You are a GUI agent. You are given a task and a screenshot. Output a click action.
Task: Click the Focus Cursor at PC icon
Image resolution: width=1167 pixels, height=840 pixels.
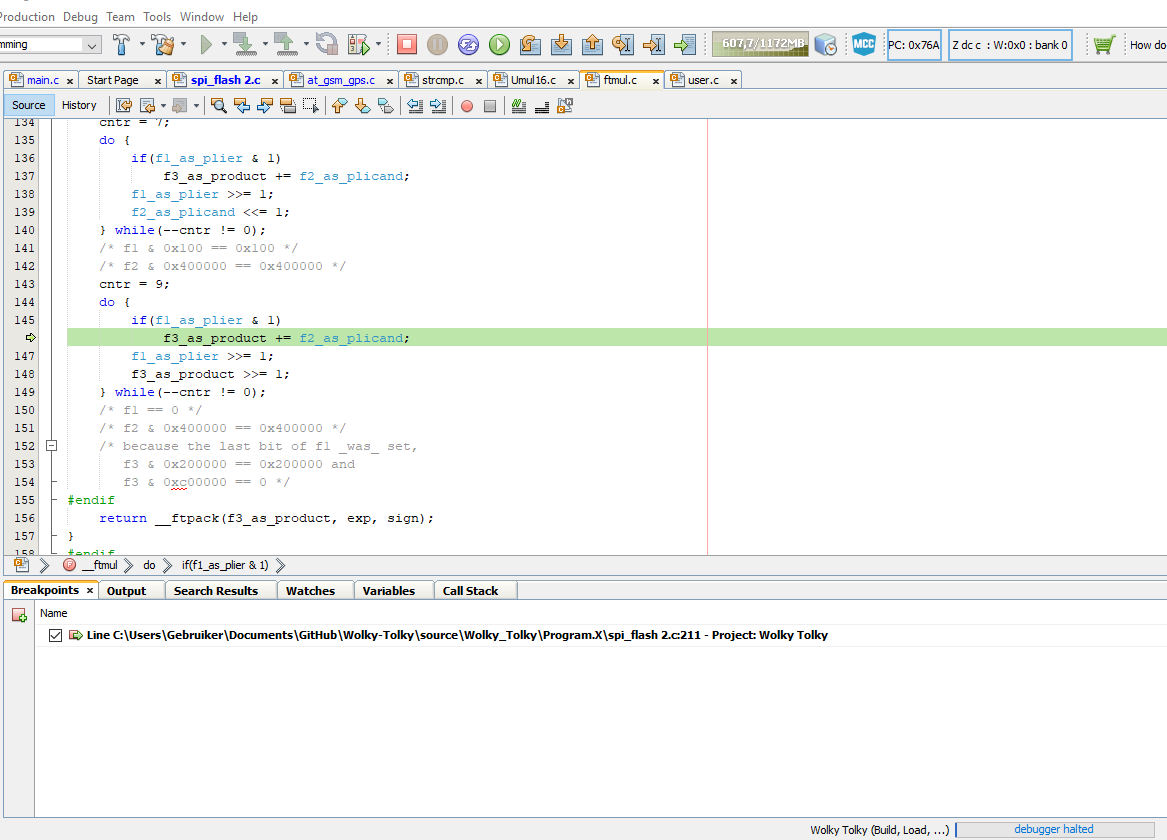tap(685, 45)
